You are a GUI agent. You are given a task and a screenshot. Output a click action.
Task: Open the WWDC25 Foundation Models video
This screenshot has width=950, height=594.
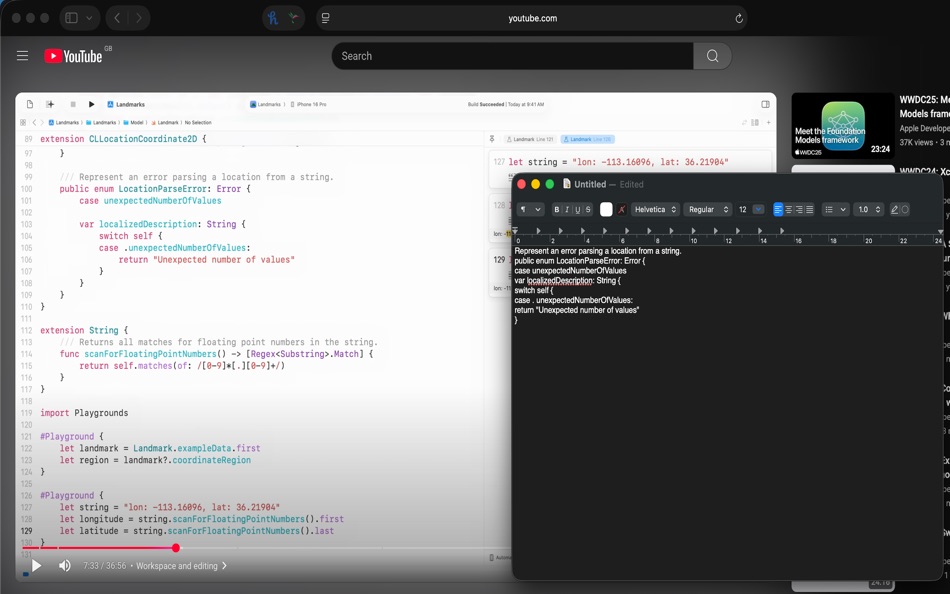coord(841,125)
